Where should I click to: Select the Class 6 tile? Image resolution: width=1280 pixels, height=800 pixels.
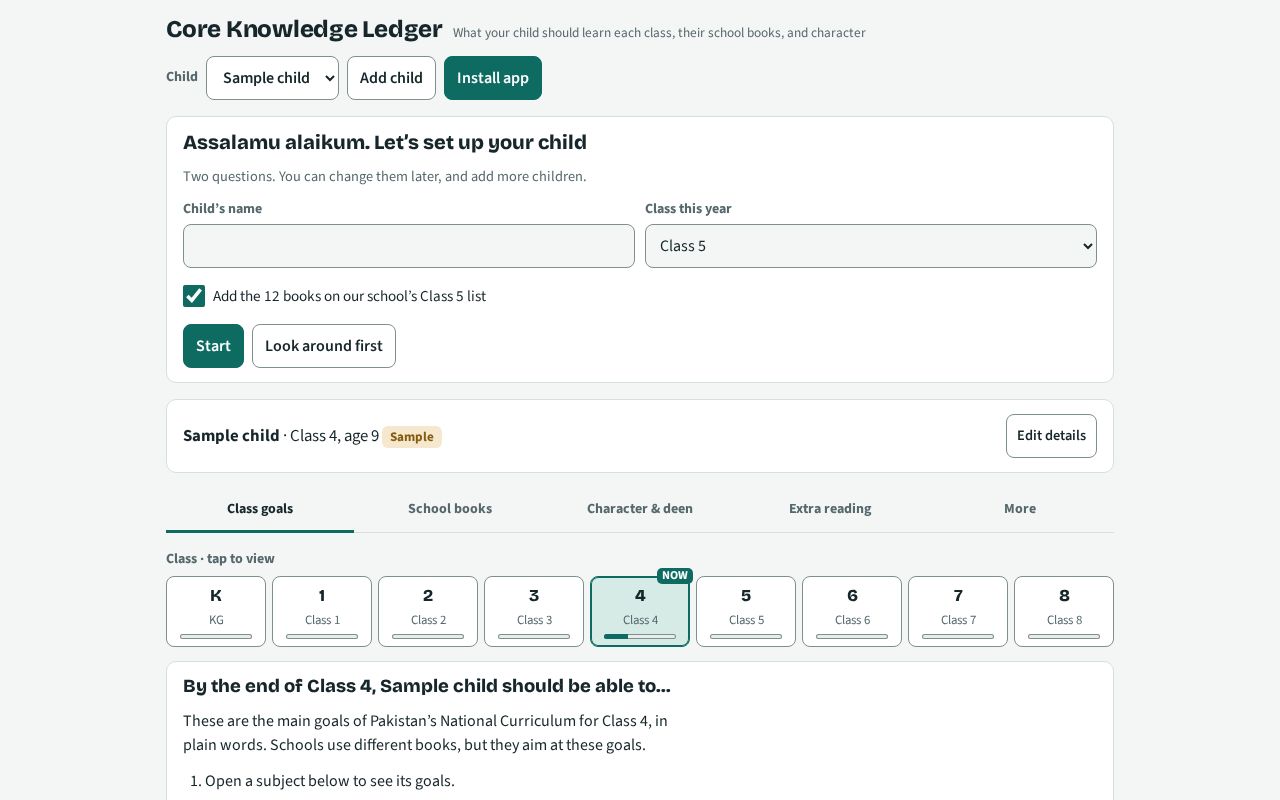(852, 611)
